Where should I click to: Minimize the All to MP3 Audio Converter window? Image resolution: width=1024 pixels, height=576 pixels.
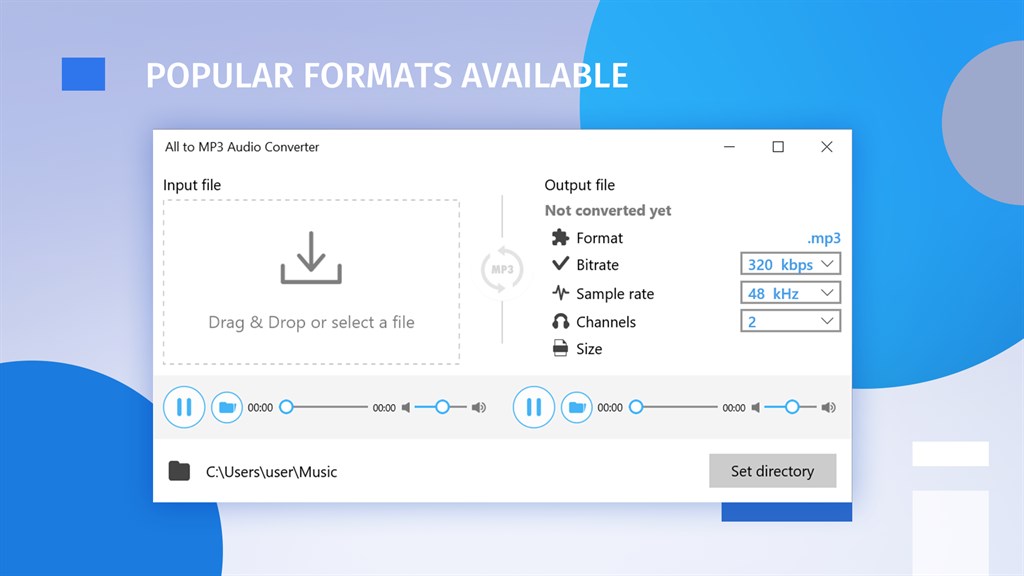tap(729, 147)
